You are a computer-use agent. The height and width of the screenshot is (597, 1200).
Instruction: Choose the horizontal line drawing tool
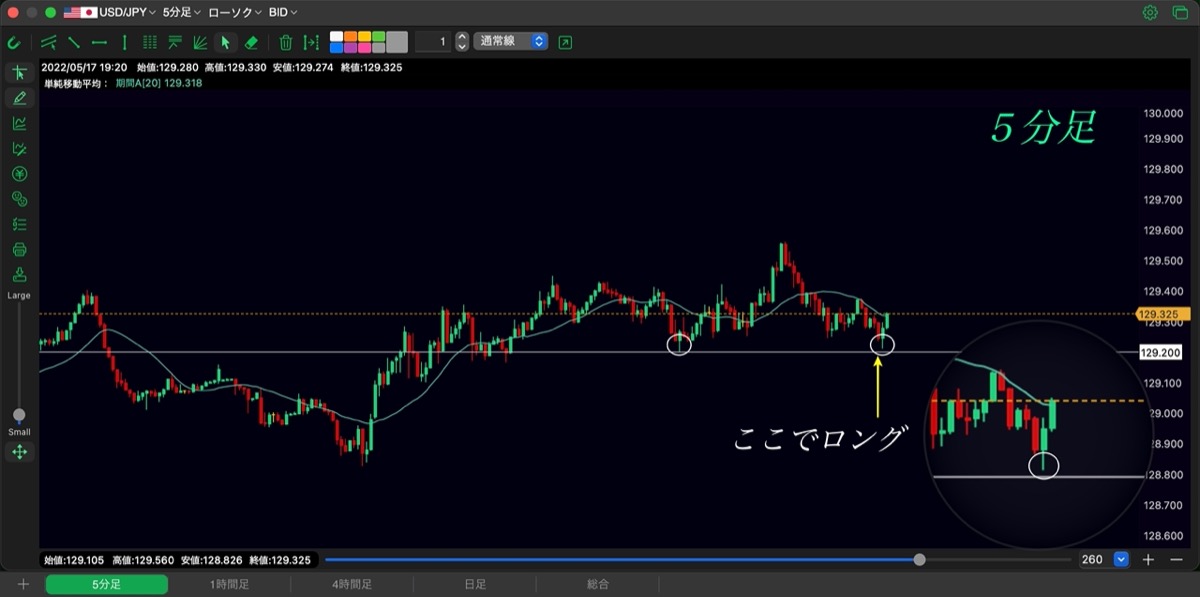click(99, 42)
